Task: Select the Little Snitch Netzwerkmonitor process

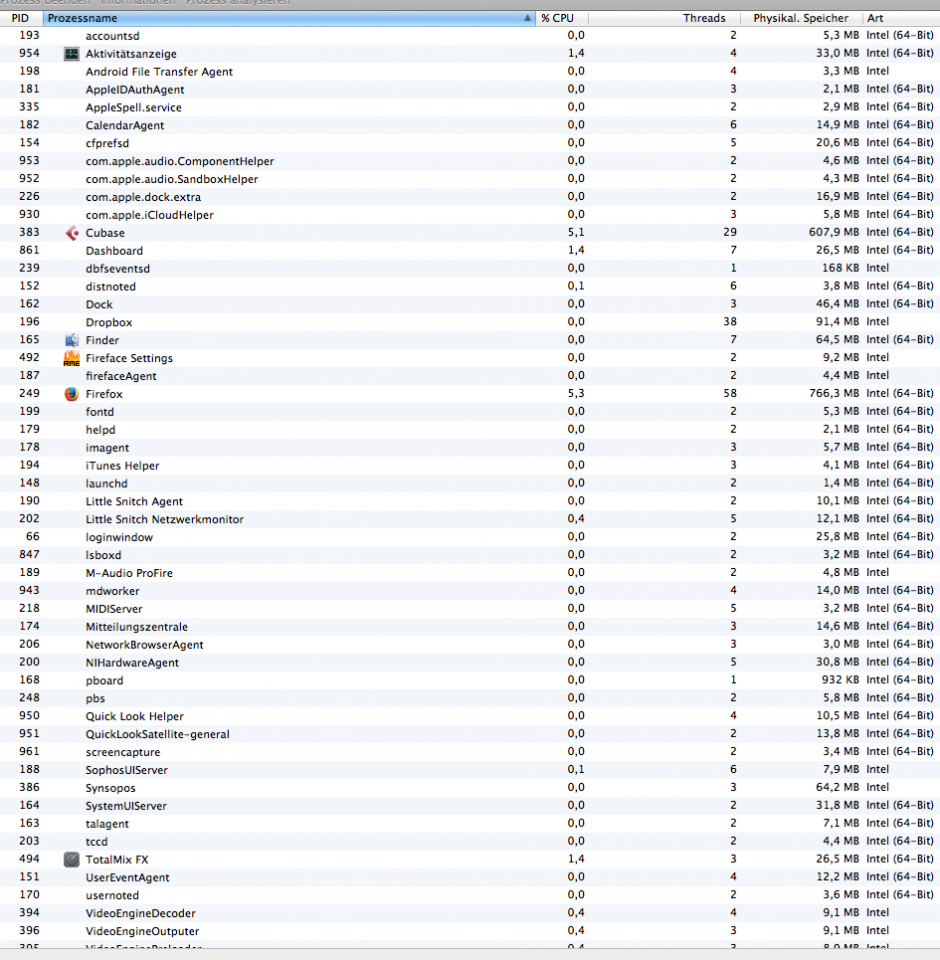Action: [x=165, y=519]
